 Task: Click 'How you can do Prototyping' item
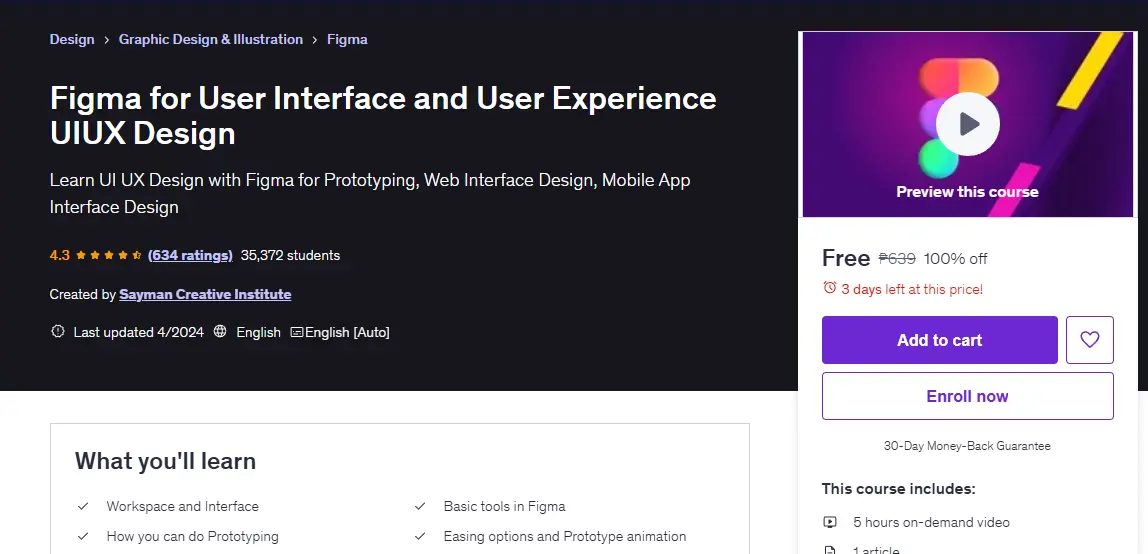pos(193,536)
